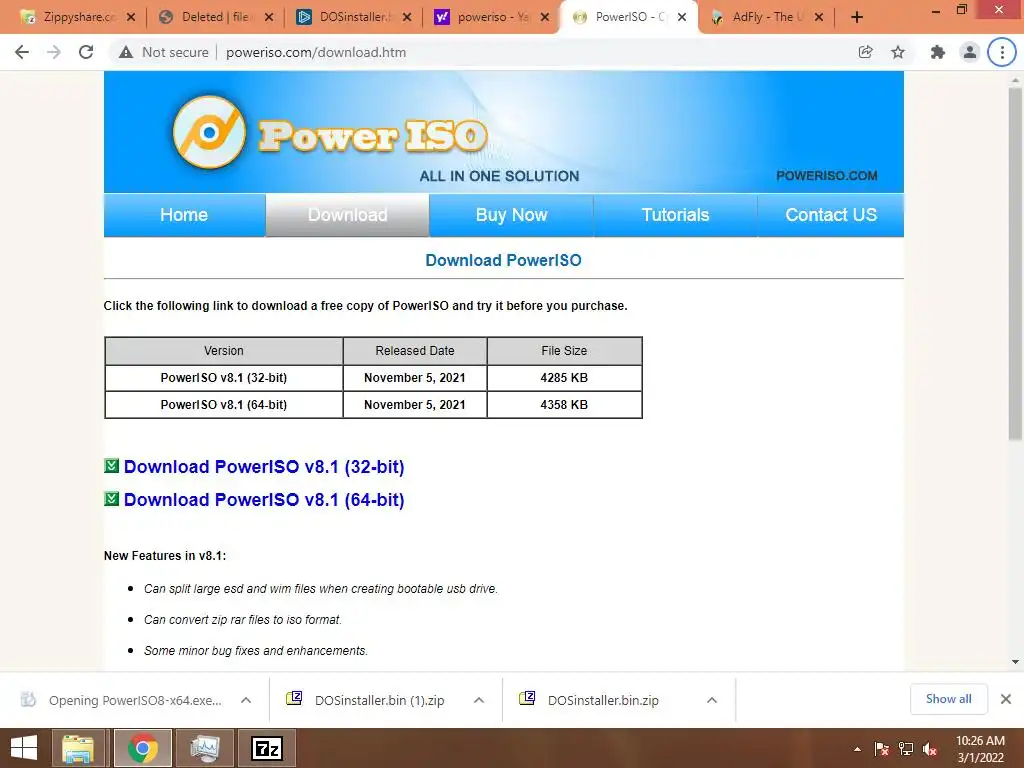This screenshot has width=1024, height=768.
Task: Click green download icon beside 32-bit link
Action: coord(112,466)
